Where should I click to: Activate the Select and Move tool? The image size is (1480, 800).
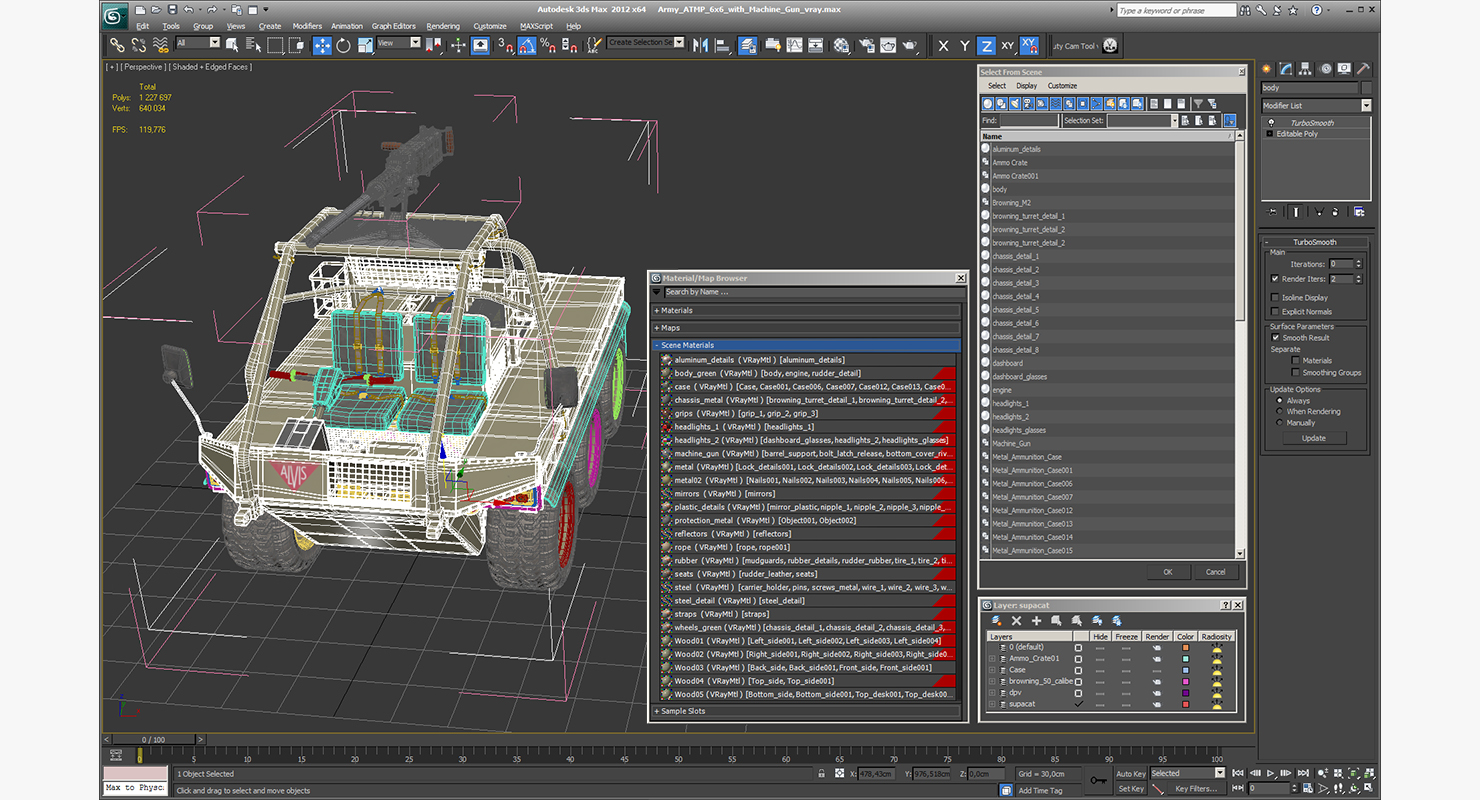point(322,45)
